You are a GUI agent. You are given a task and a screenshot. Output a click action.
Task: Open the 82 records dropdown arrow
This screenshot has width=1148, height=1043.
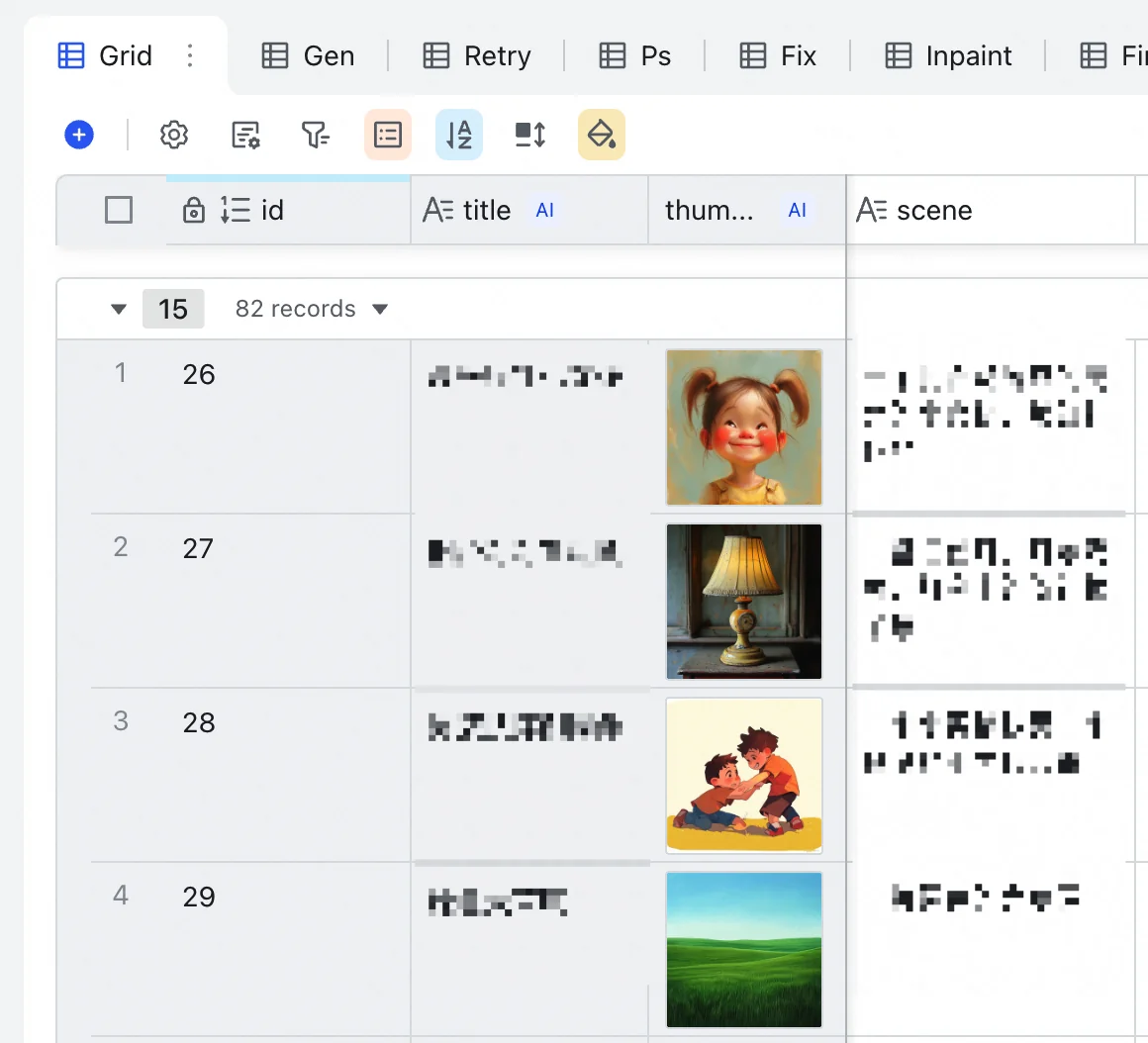[380, 309]
